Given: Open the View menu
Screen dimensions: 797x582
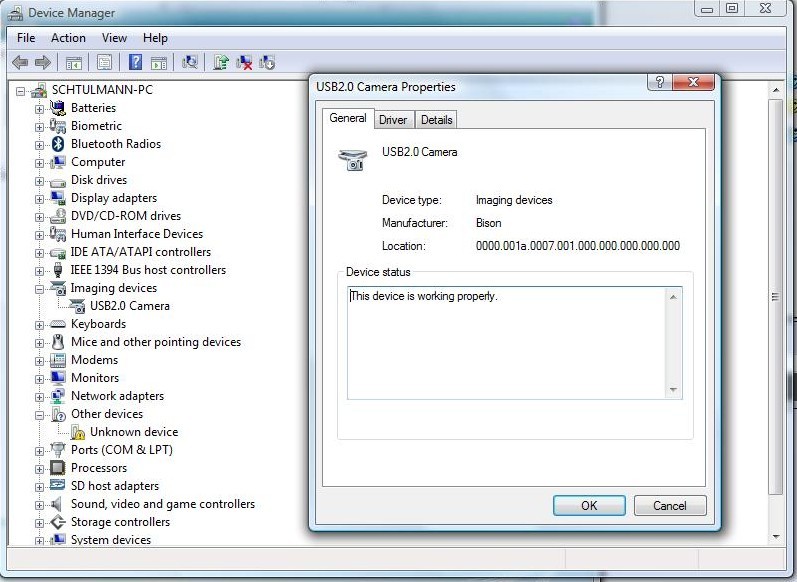Looking at the screenshot, I should point(114,38).
